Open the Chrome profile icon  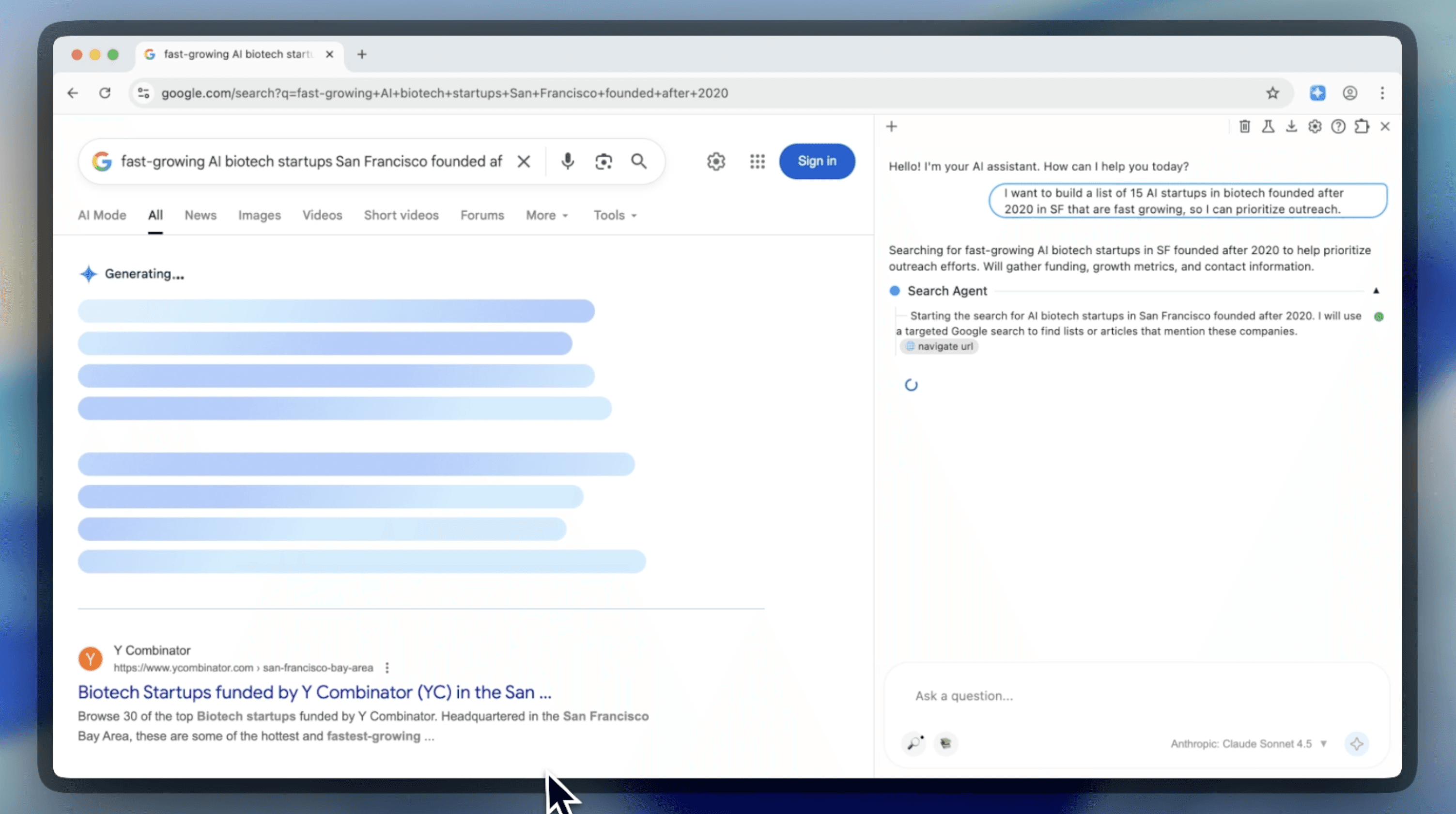click(1350, 93)
